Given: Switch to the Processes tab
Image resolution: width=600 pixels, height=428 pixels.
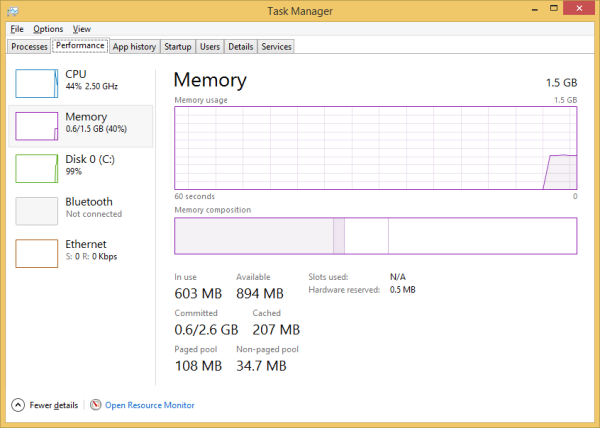Looking at the screenshot, I should [29, 46].
